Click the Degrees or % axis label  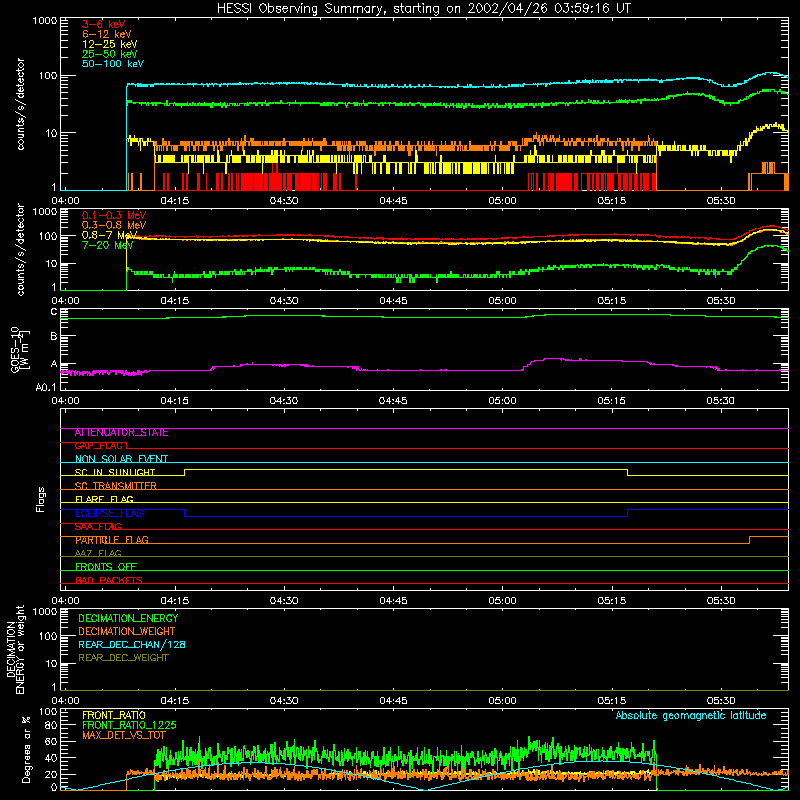click(x=26, y=749)
